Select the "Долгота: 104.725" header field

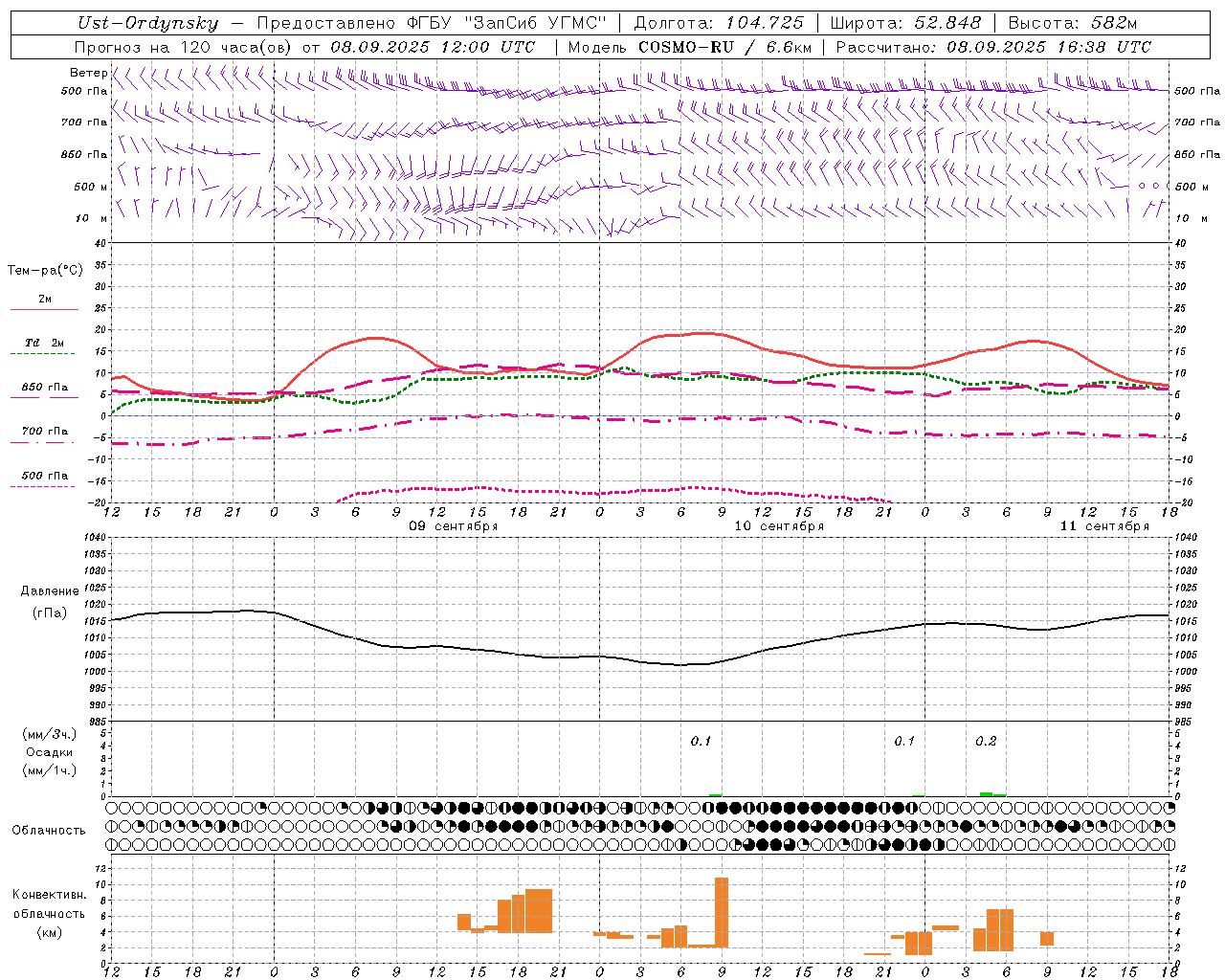(719, 23)
